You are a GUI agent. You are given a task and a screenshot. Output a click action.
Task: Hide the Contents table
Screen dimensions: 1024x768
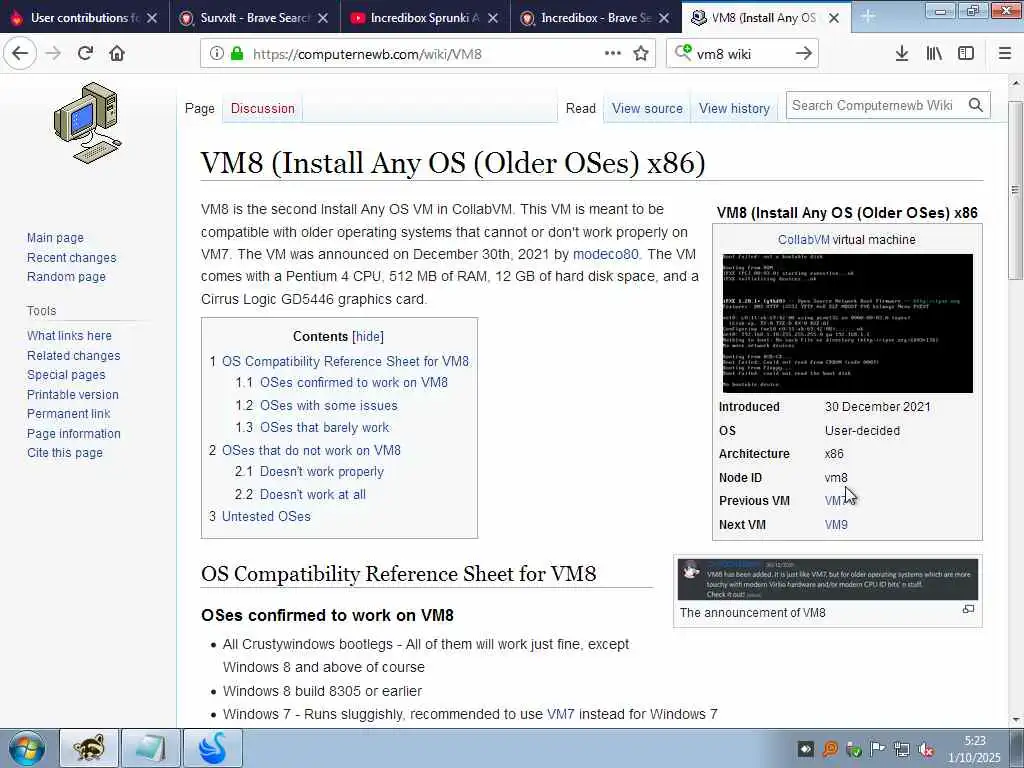(x=368, y=336)
